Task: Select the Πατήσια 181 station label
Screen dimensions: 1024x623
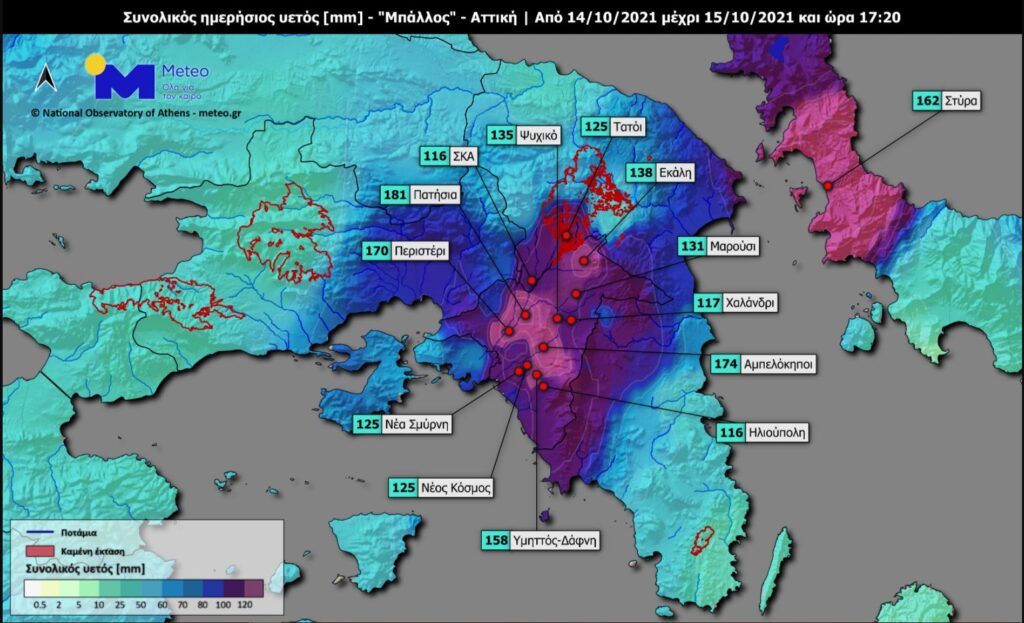Action: coord(420,196)
